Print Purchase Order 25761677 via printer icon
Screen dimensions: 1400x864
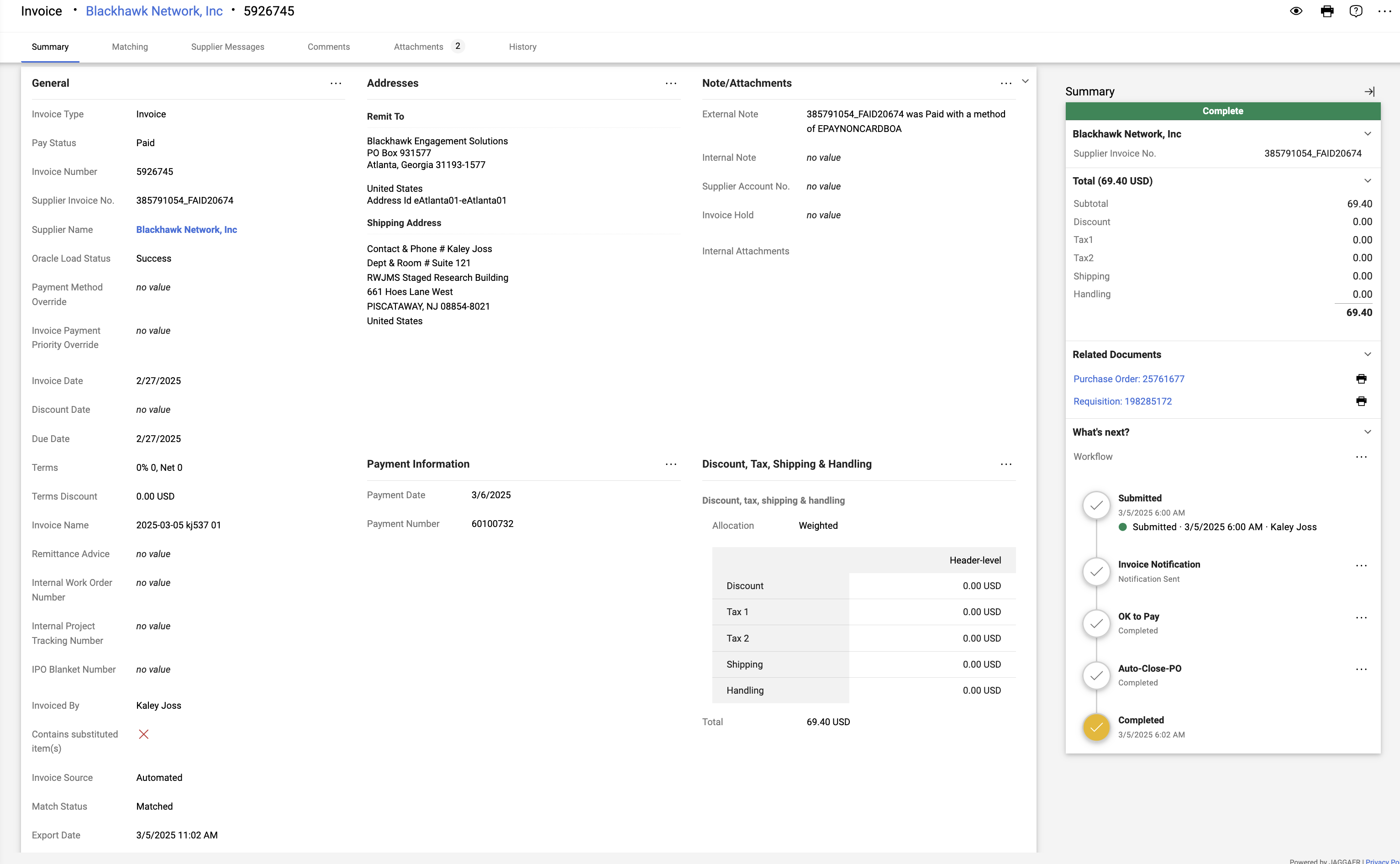pyautogui.click(x=1361, y=379)
